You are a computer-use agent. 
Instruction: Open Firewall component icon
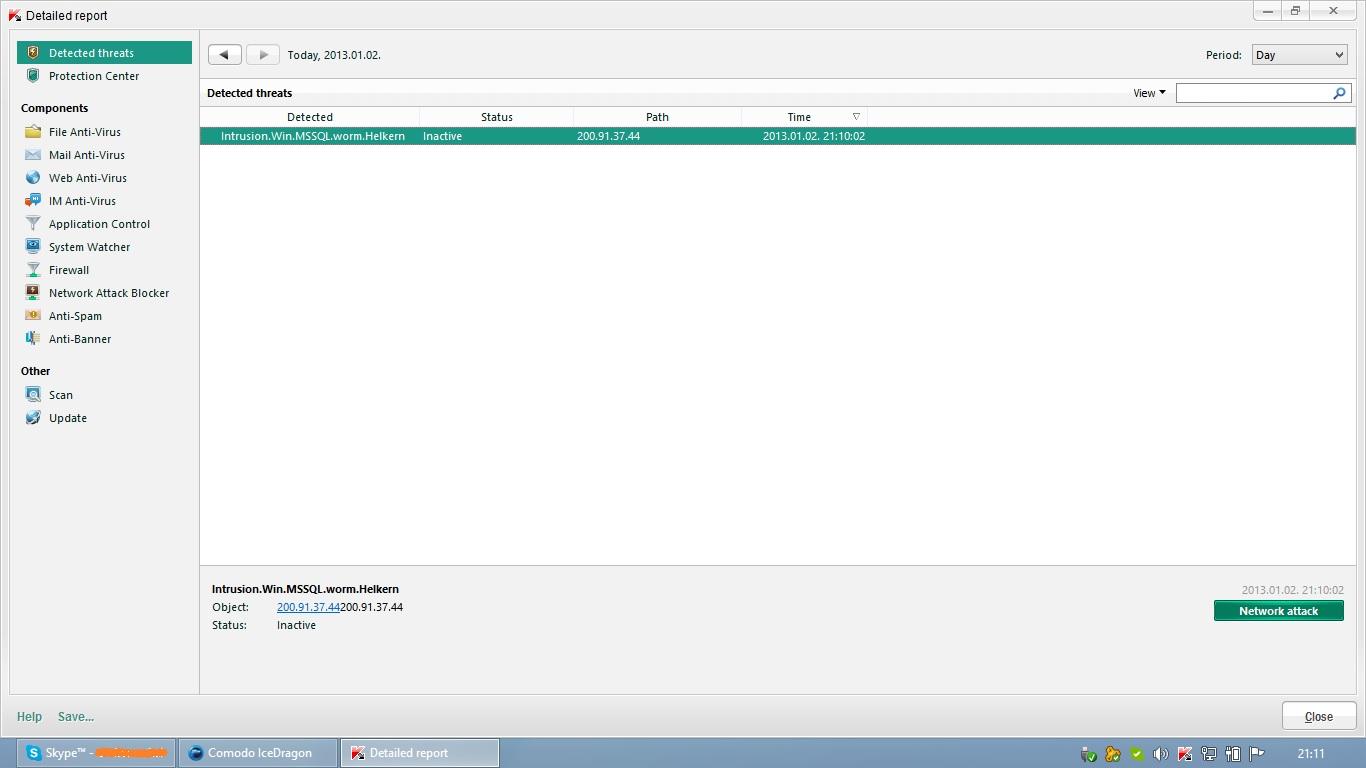pyautogui.click(x=33, y=270)
